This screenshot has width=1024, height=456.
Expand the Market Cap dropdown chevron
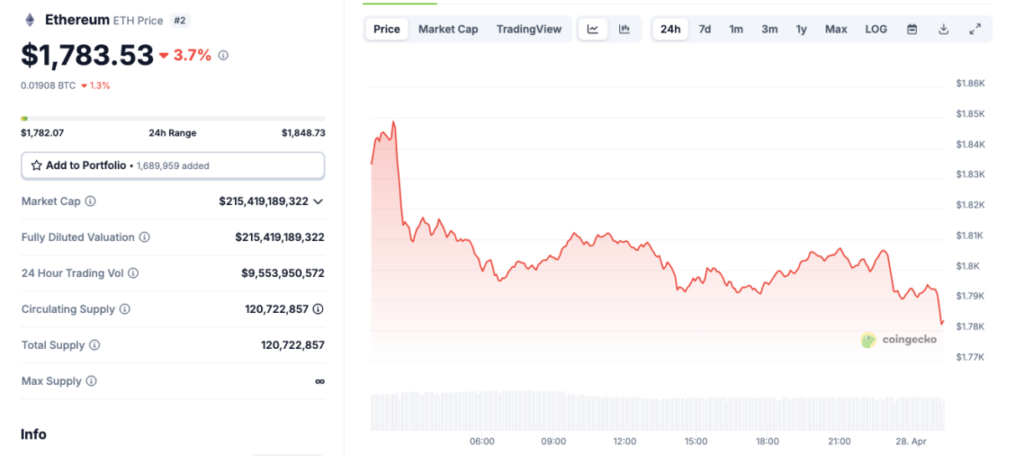pos(318,201)
